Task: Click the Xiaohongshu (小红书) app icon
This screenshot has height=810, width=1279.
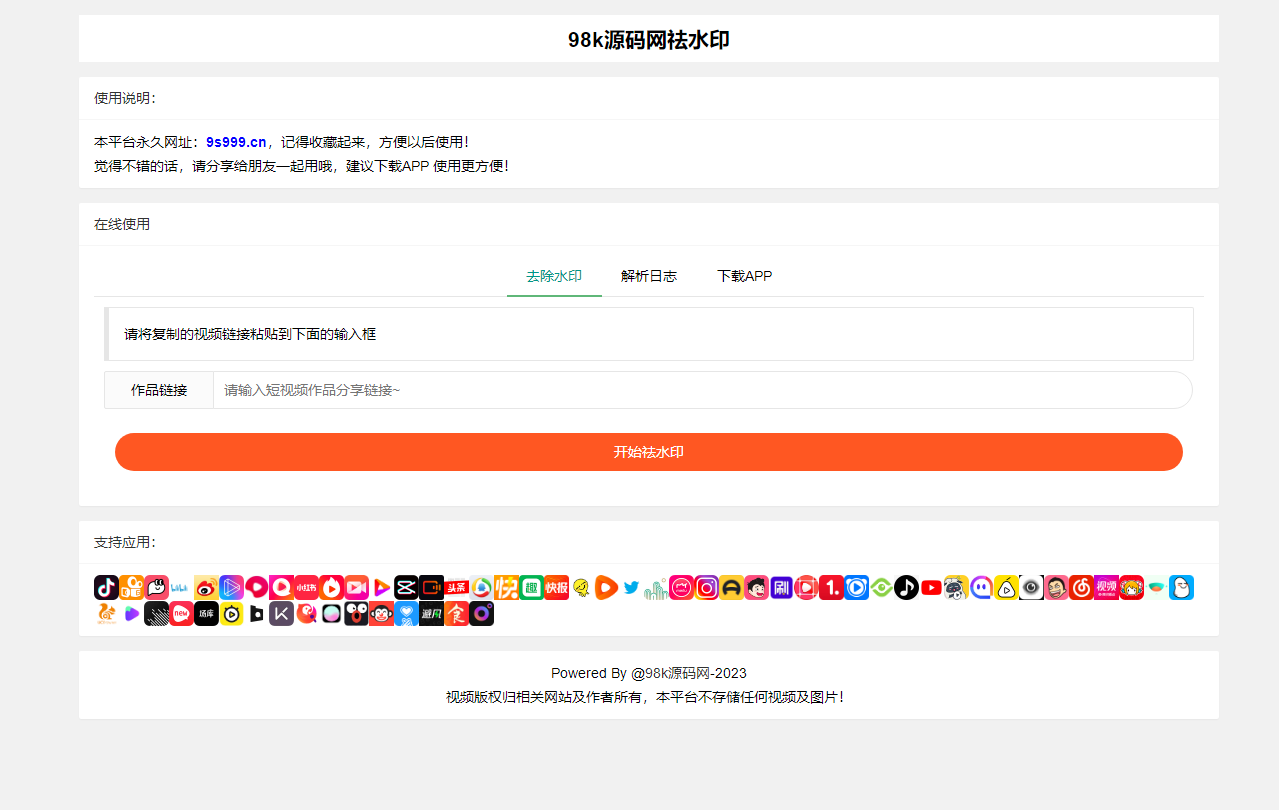Action: 306,588
